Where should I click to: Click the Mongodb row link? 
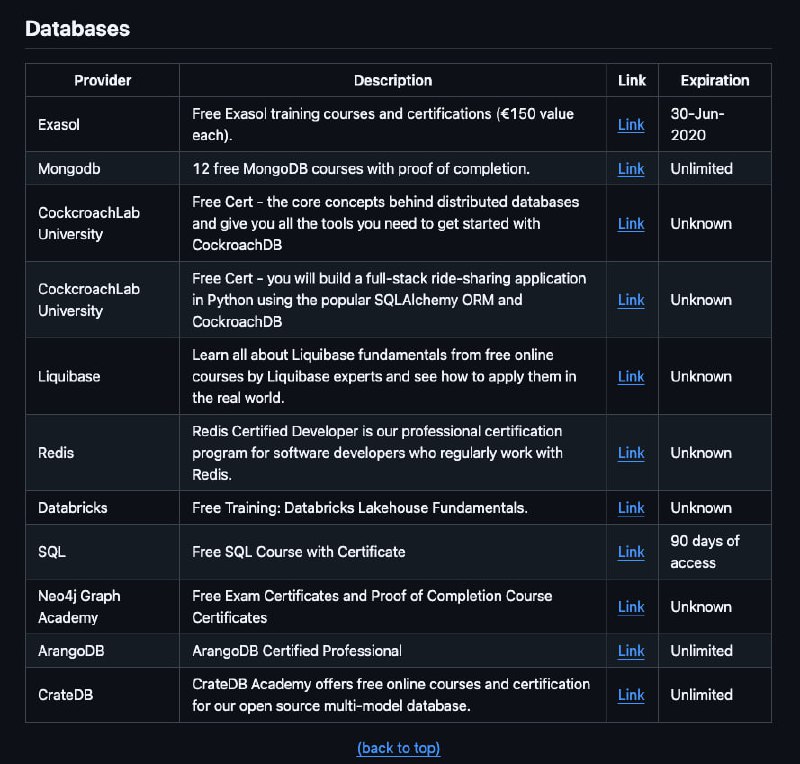631,169
